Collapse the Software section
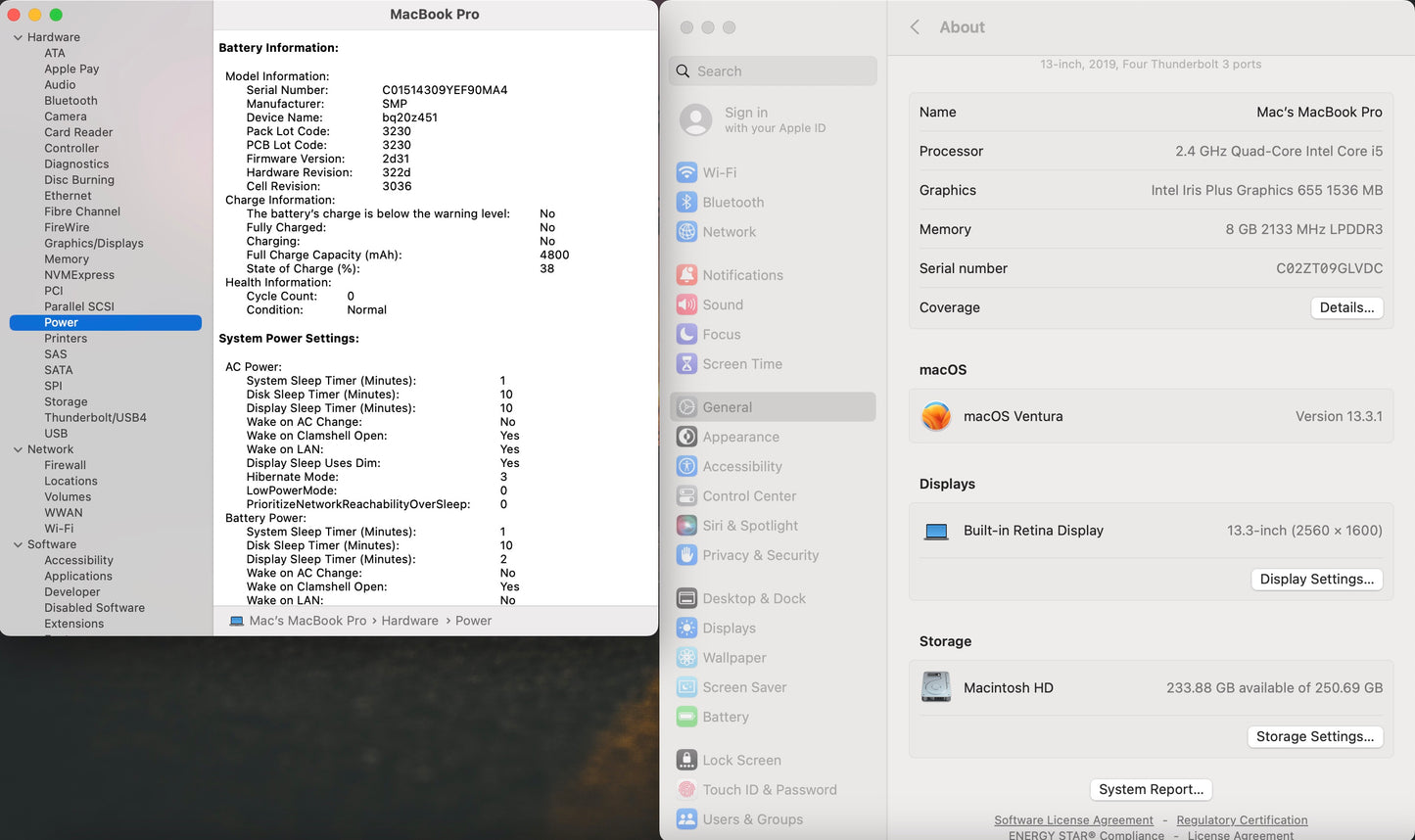1415x840 pixels. point(17,543)
